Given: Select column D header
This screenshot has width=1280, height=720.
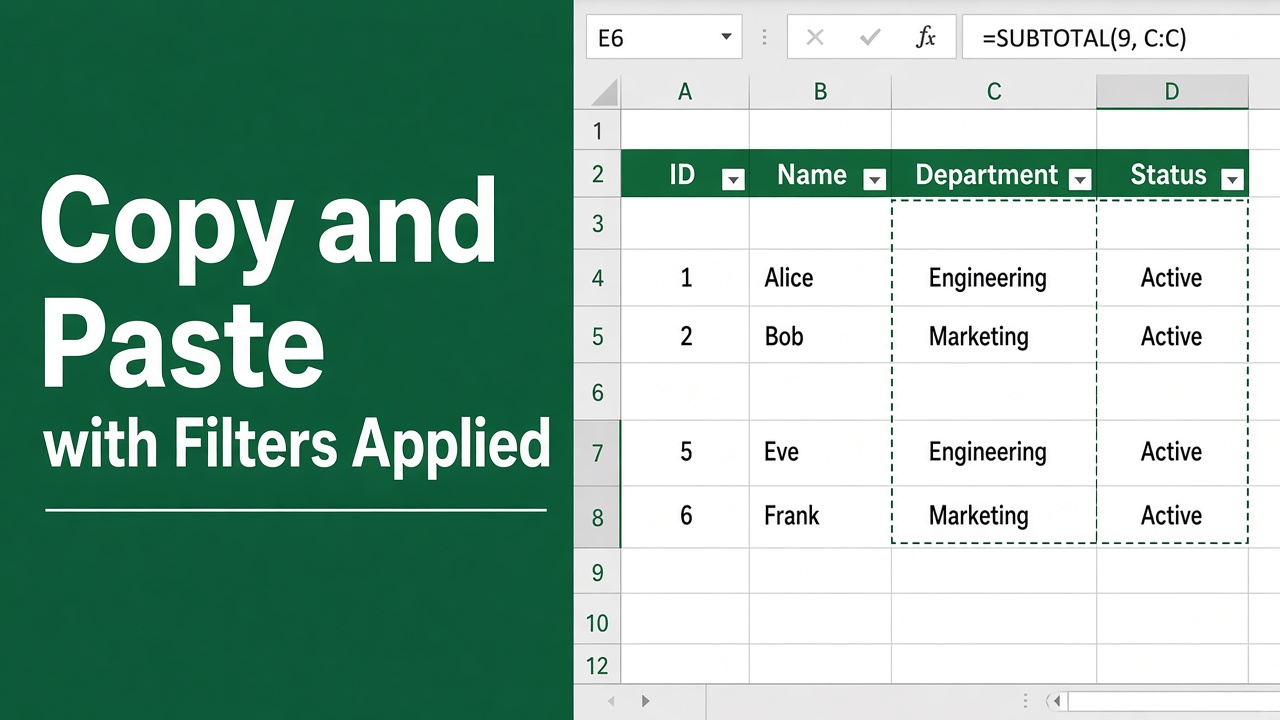Looking at the screenshot, I should (x=1172, y=92).
